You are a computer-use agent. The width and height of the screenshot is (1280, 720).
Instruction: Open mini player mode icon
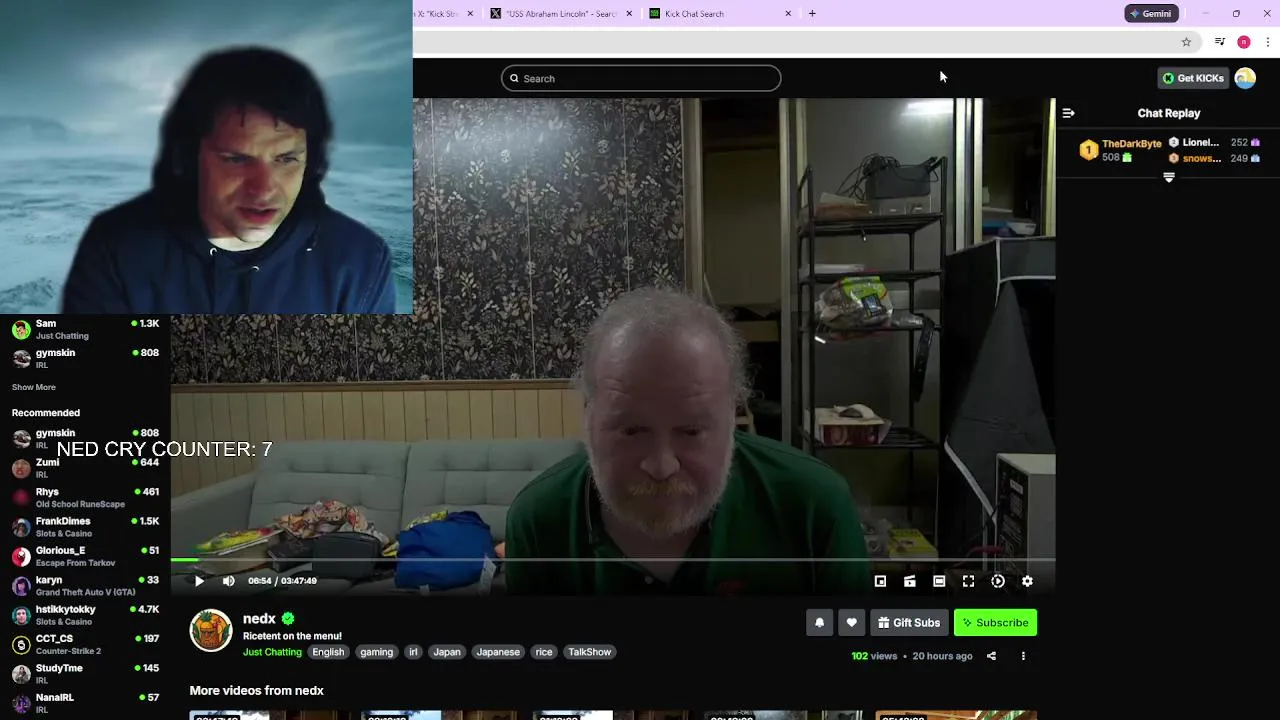point(880,581)
